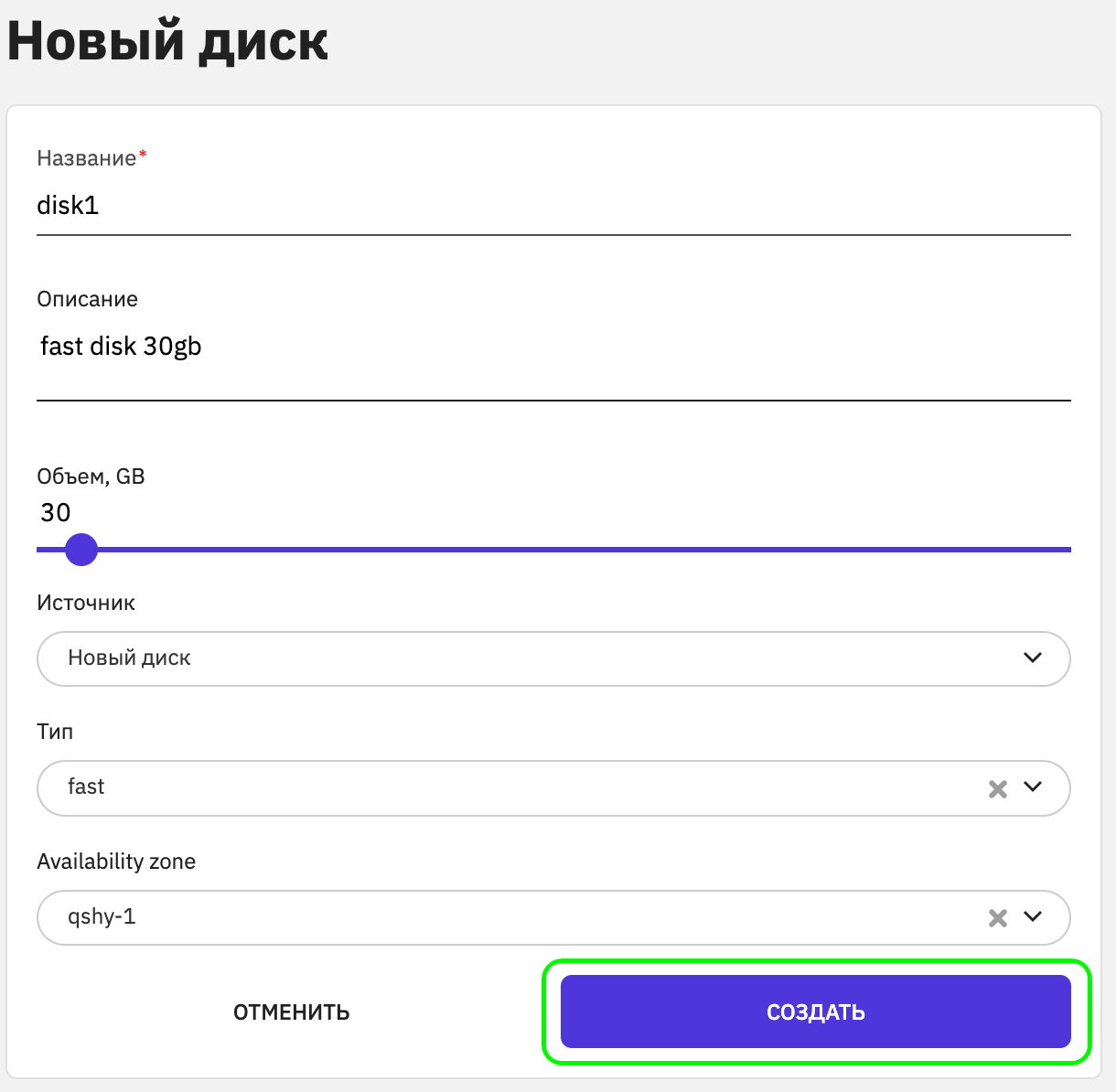This screenshot has height=1092, width=1116.
Task: Click the 'Название' field label
Action: click(x=87, y=158)
